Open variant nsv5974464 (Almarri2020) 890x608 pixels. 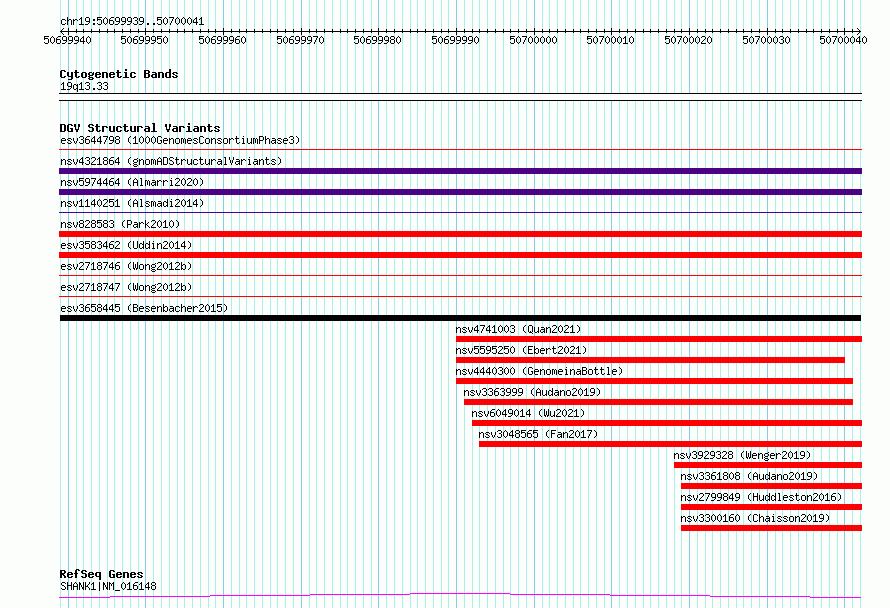point(132,182)
